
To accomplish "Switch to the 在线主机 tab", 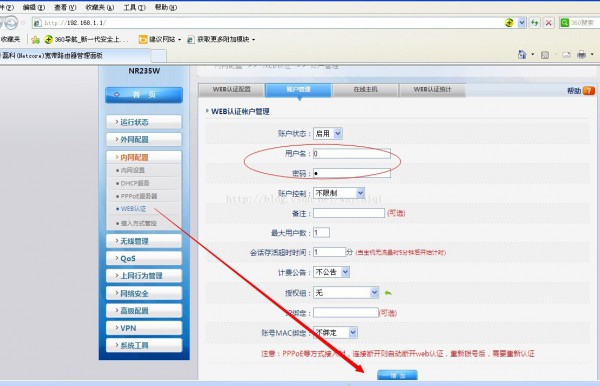I will pyautogui.click(x=365, y=90).
